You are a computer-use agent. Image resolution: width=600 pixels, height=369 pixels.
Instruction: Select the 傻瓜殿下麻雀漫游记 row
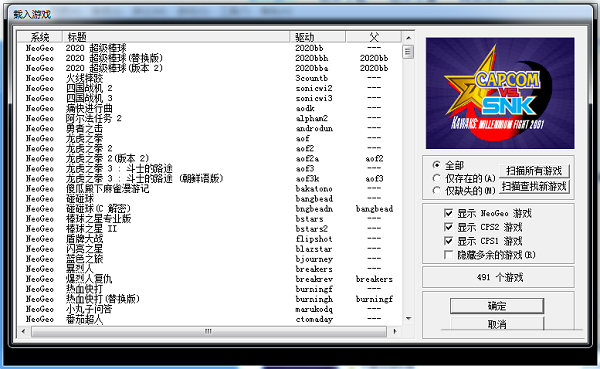click(x=209, y=188)
